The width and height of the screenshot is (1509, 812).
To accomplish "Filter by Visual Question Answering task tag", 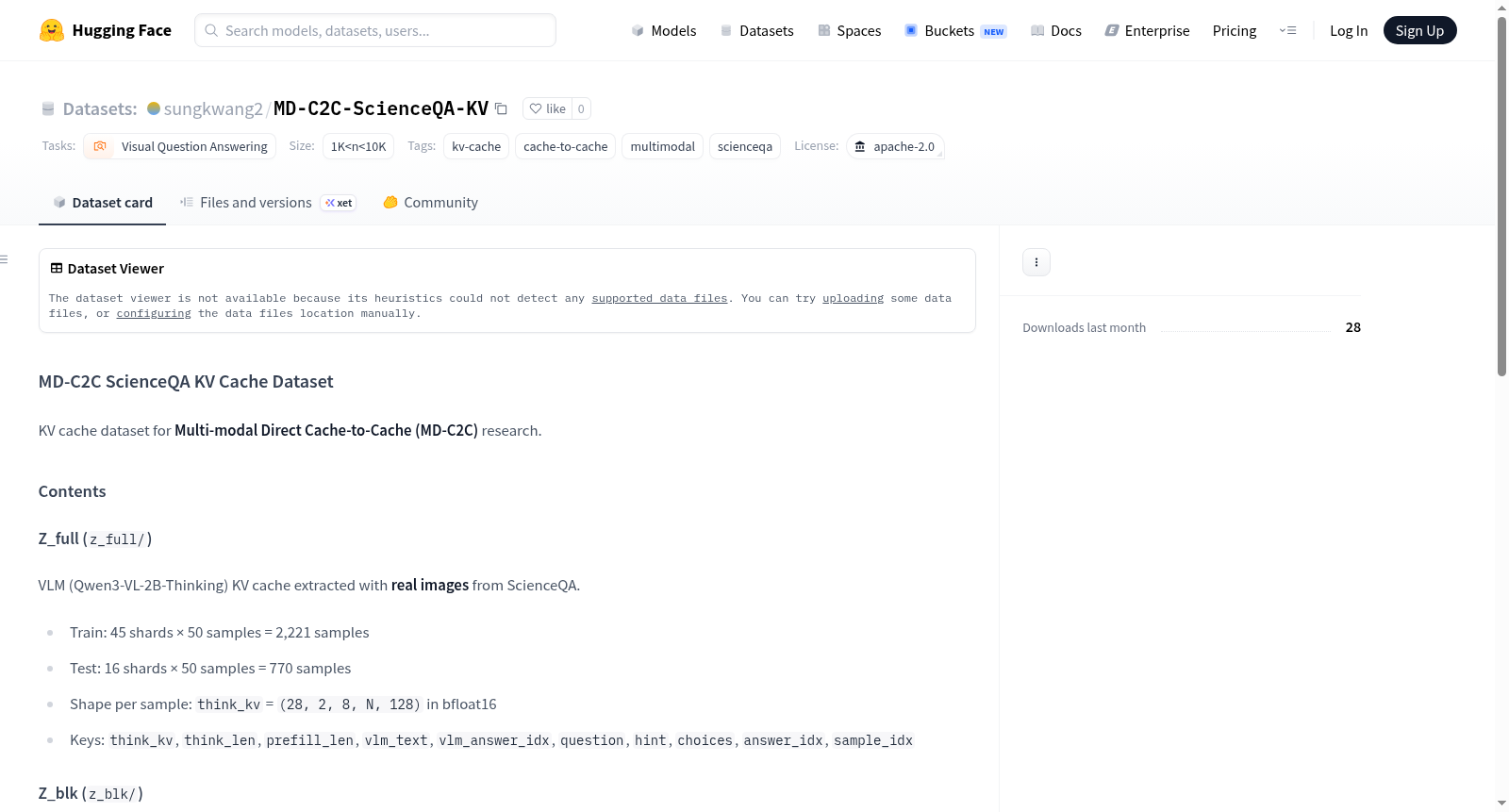I will pyautogui.click(x=179, y=146).
